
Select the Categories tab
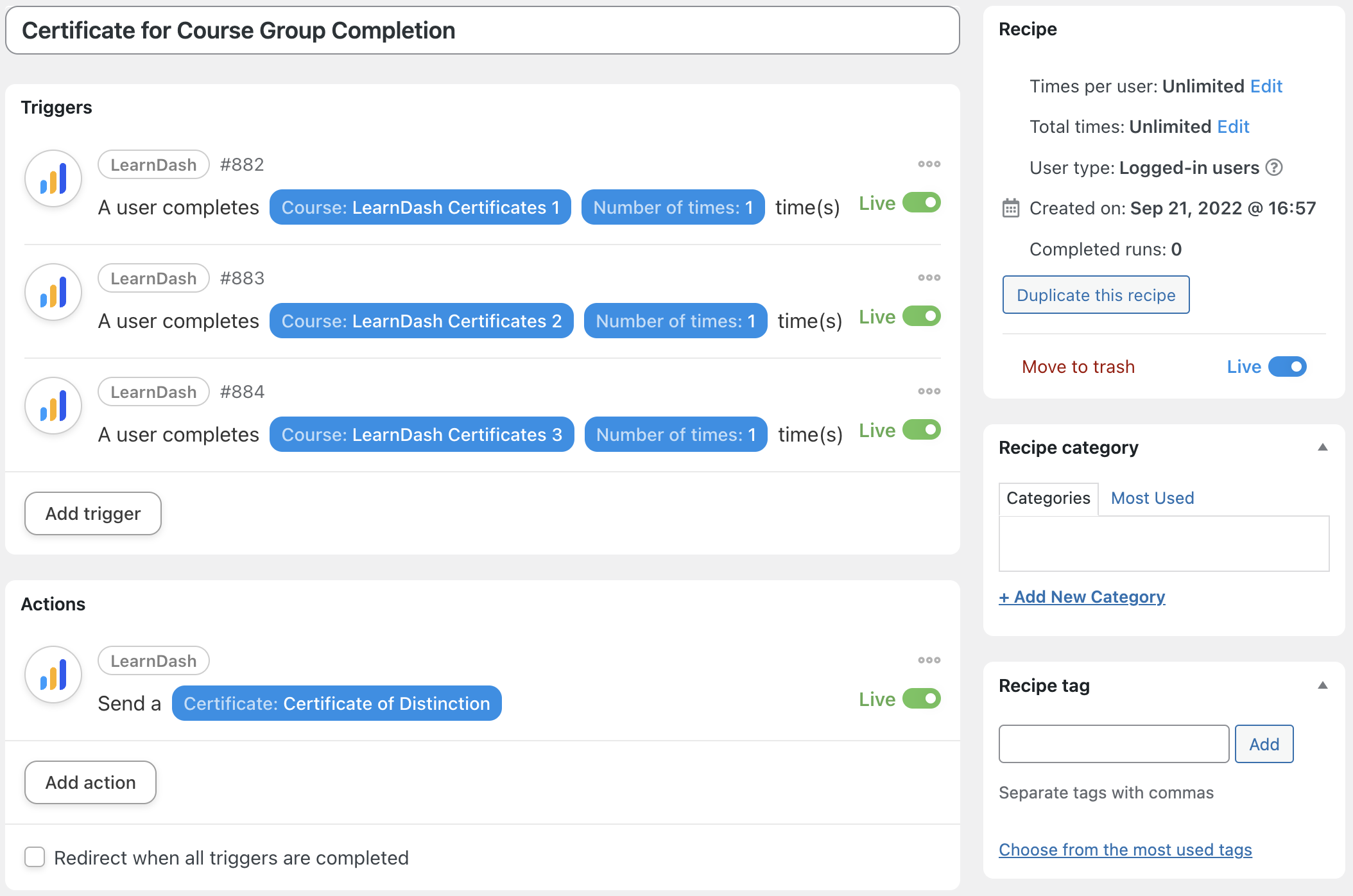[1047, 498]
